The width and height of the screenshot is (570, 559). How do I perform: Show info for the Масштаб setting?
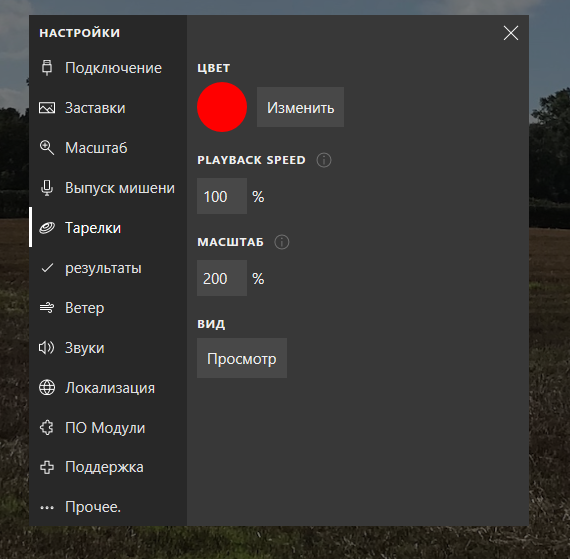click(x=282, y=242)
